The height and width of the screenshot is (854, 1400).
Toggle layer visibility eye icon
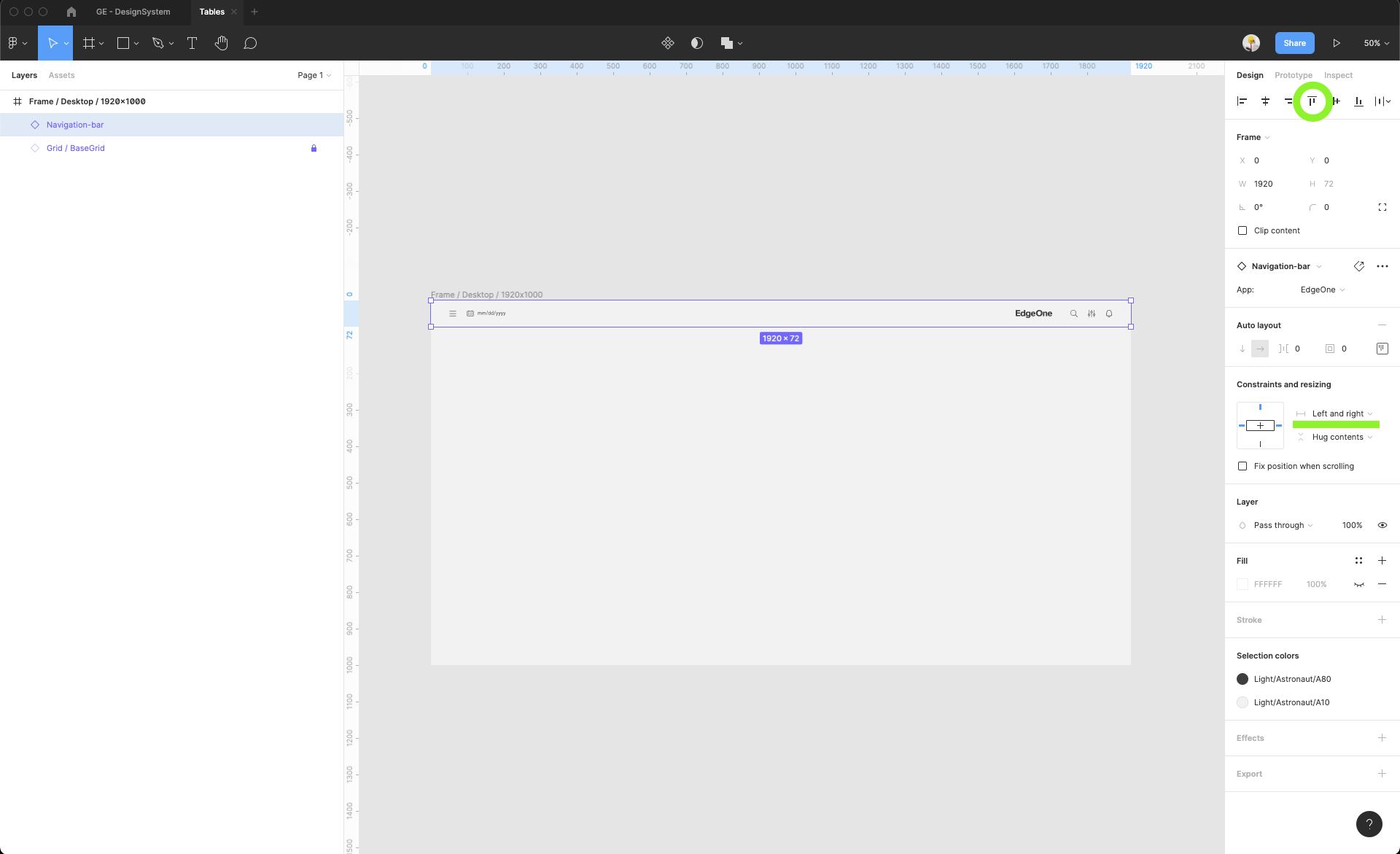click(x=1382, y=525)
